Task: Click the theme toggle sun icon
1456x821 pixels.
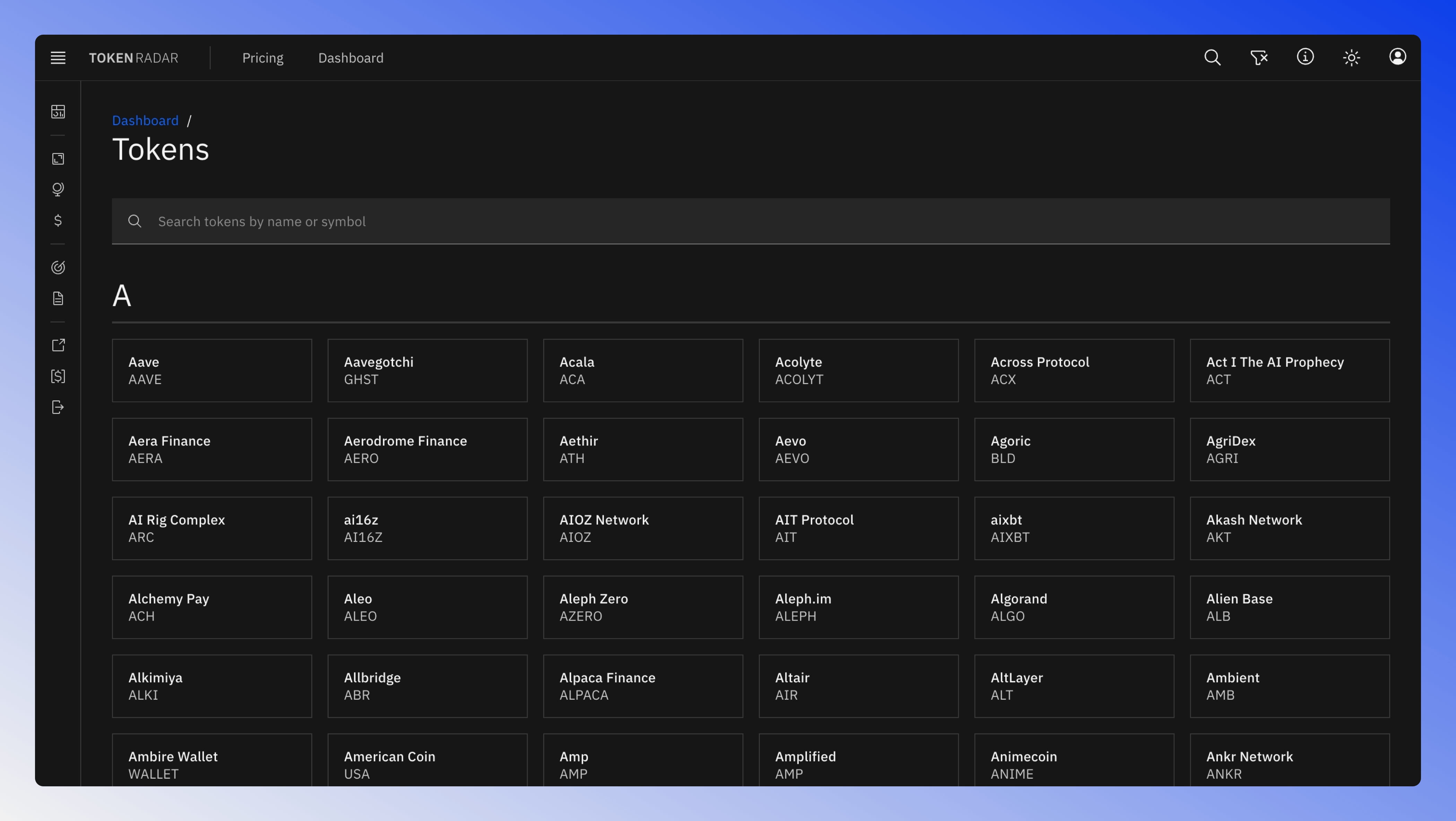Action: 1351,57
